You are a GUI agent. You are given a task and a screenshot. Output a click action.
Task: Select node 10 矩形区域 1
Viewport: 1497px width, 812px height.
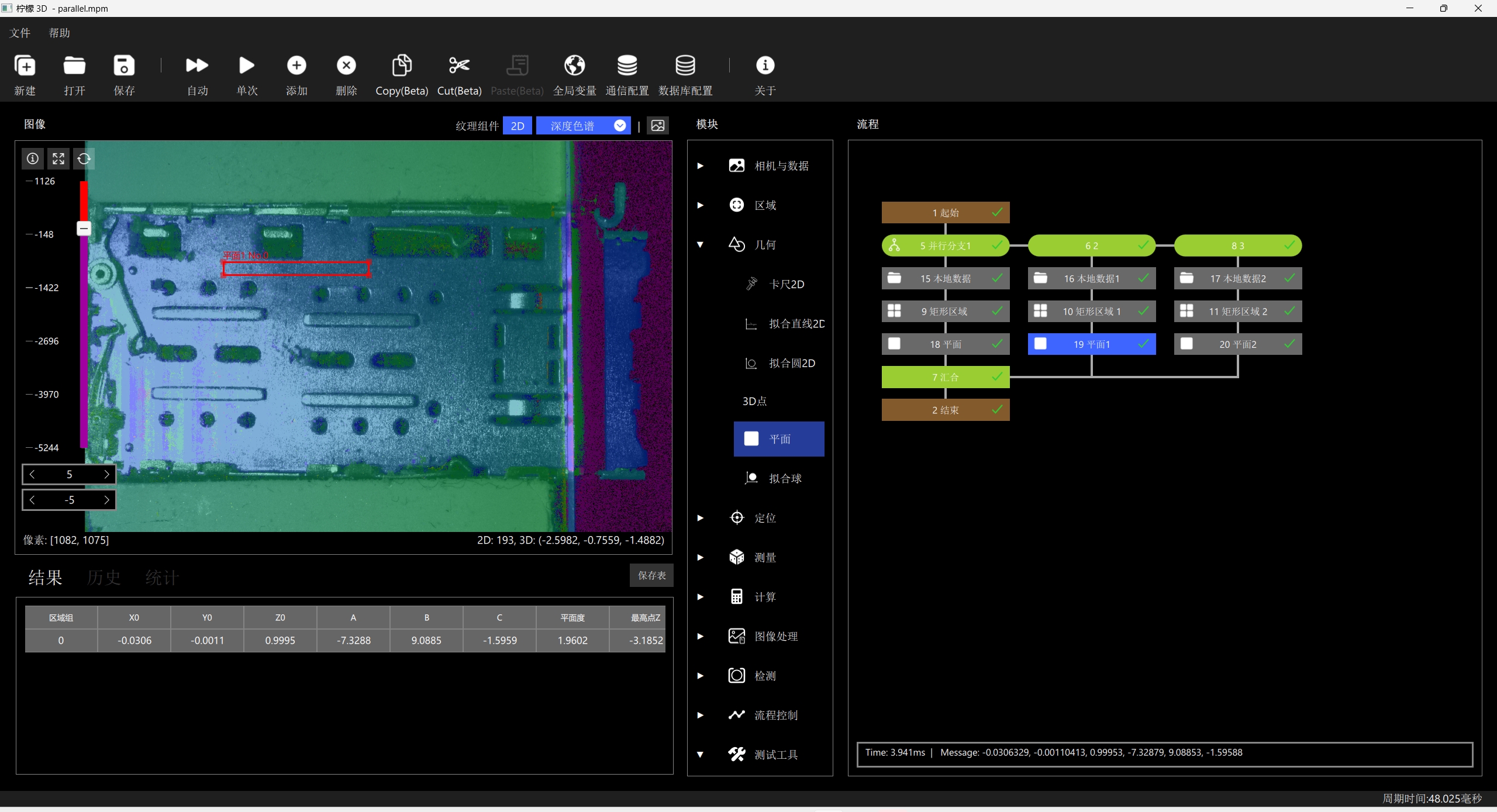1092,311
